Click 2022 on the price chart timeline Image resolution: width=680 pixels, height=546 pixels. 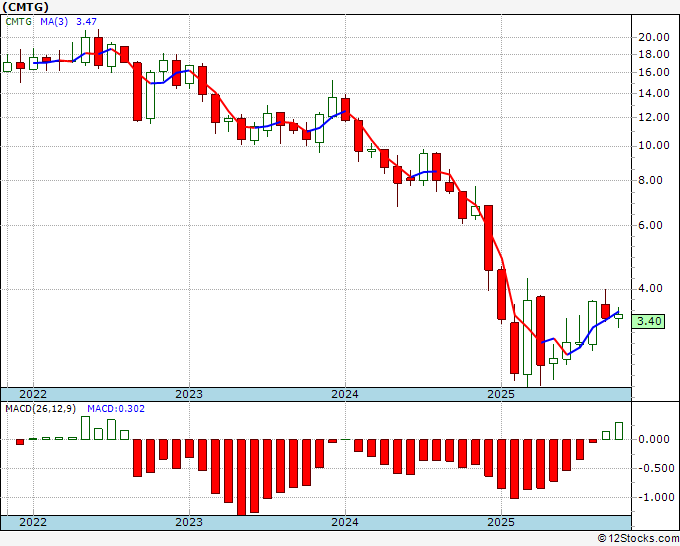pyautogui.click(x=33, y=394)
